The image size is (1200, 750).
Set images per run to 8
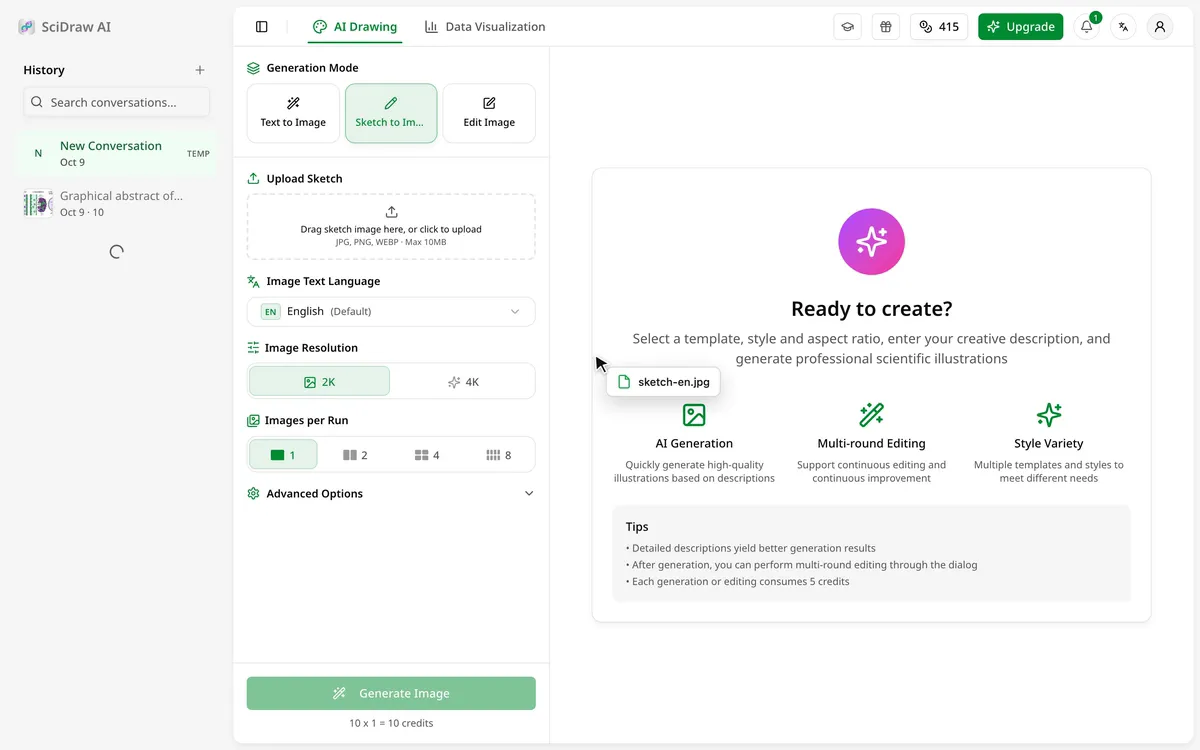[x=499, y=455]
